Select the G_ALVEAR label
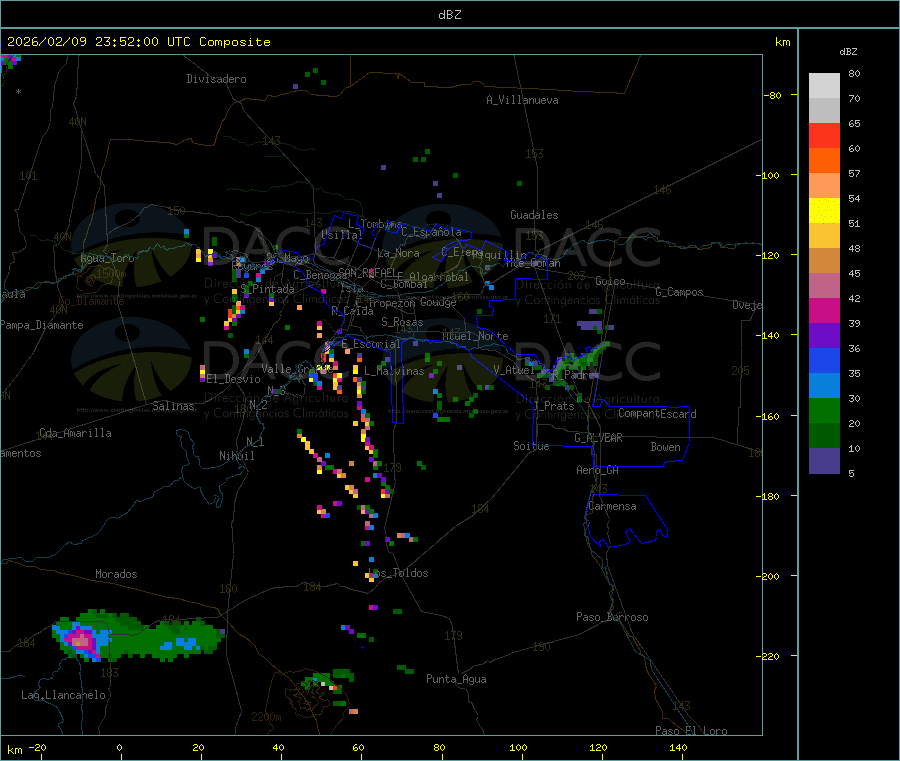 [x=598, y=438]
